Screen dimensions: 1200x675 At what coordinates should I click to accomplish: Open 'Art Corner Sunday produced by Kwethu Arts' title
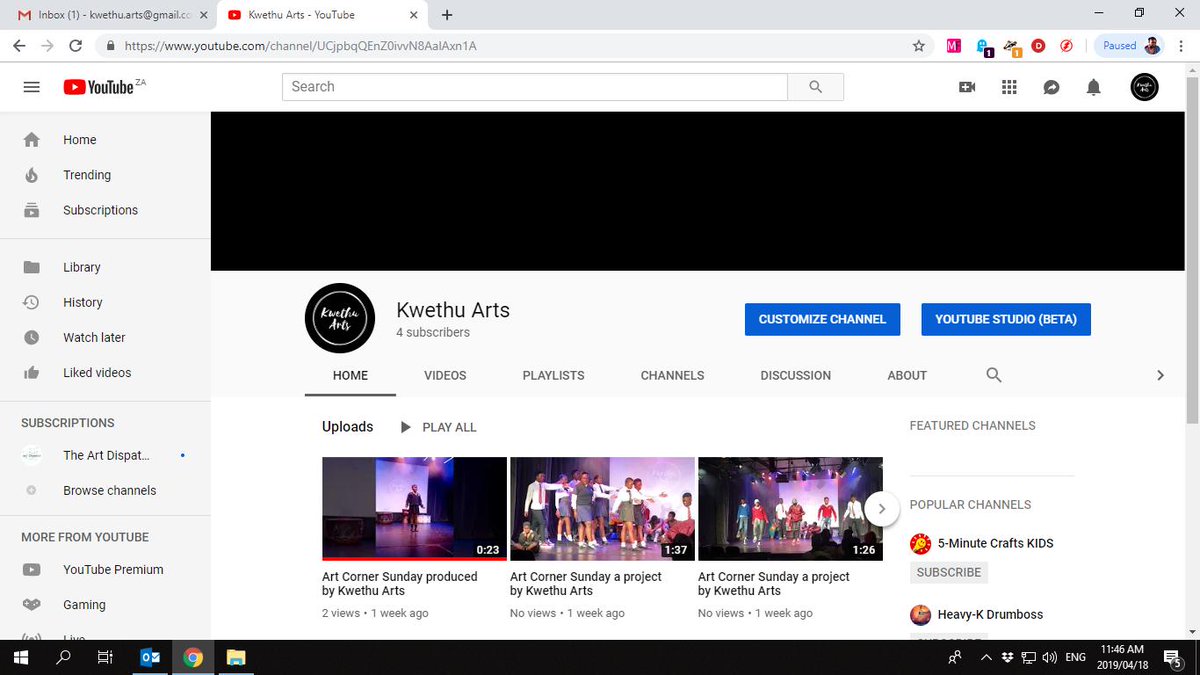point(400,584)
